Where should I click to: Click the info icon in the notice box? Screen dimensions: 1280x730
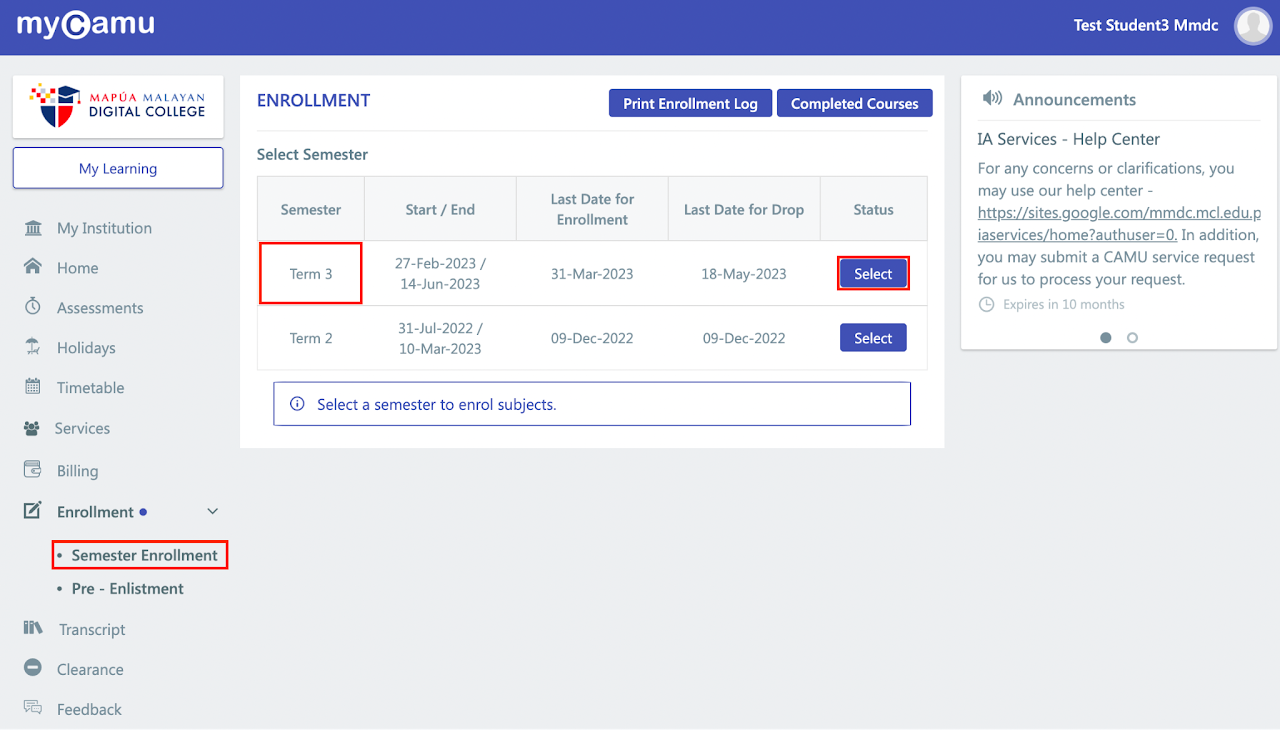[297, 404]
